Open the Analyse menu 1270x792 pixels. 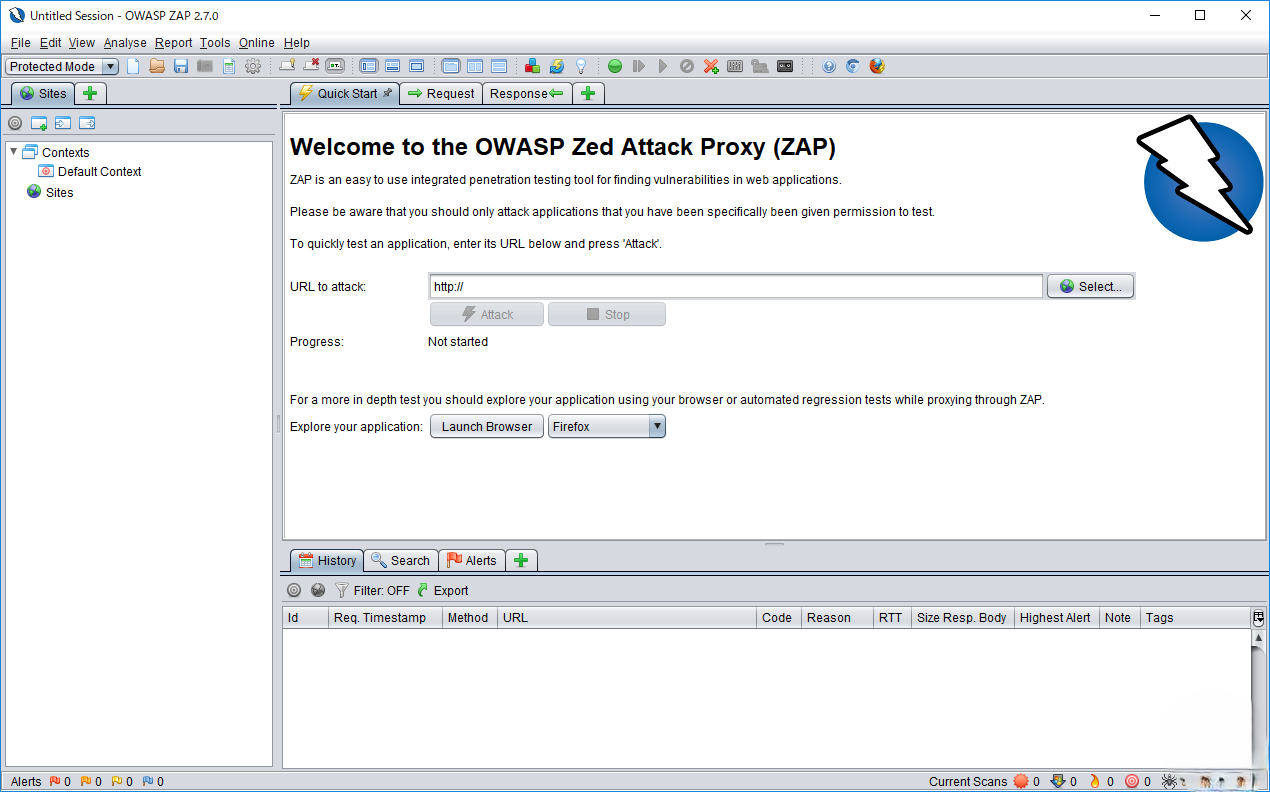125,43
